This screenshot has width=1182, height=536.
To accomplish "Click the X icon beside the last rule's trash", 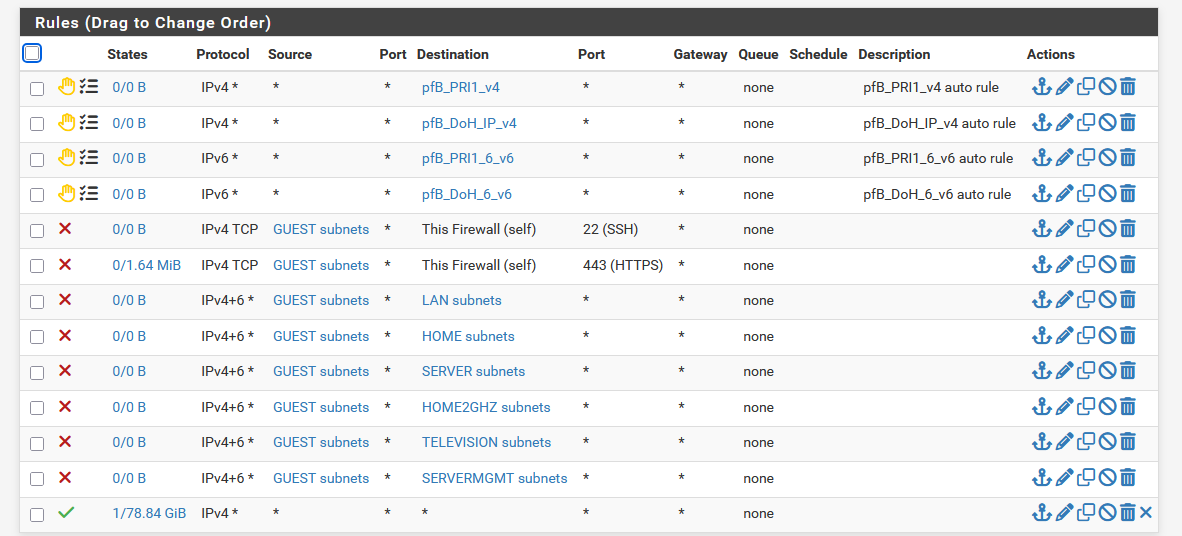I will (1146, 513).
